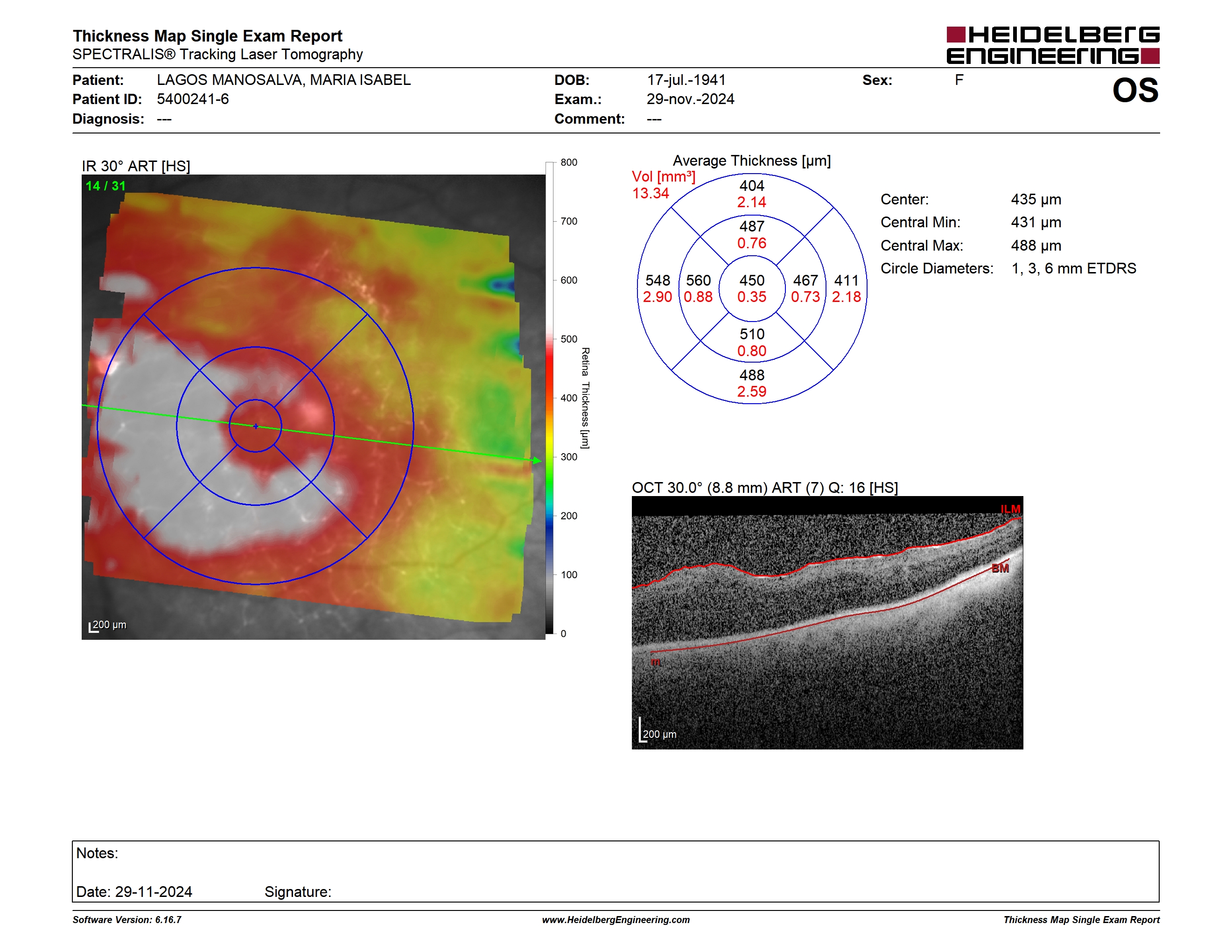Screen dimensions: 1232x952
Task: Click the total volume value 13.34
Action: tap(651, 194)
